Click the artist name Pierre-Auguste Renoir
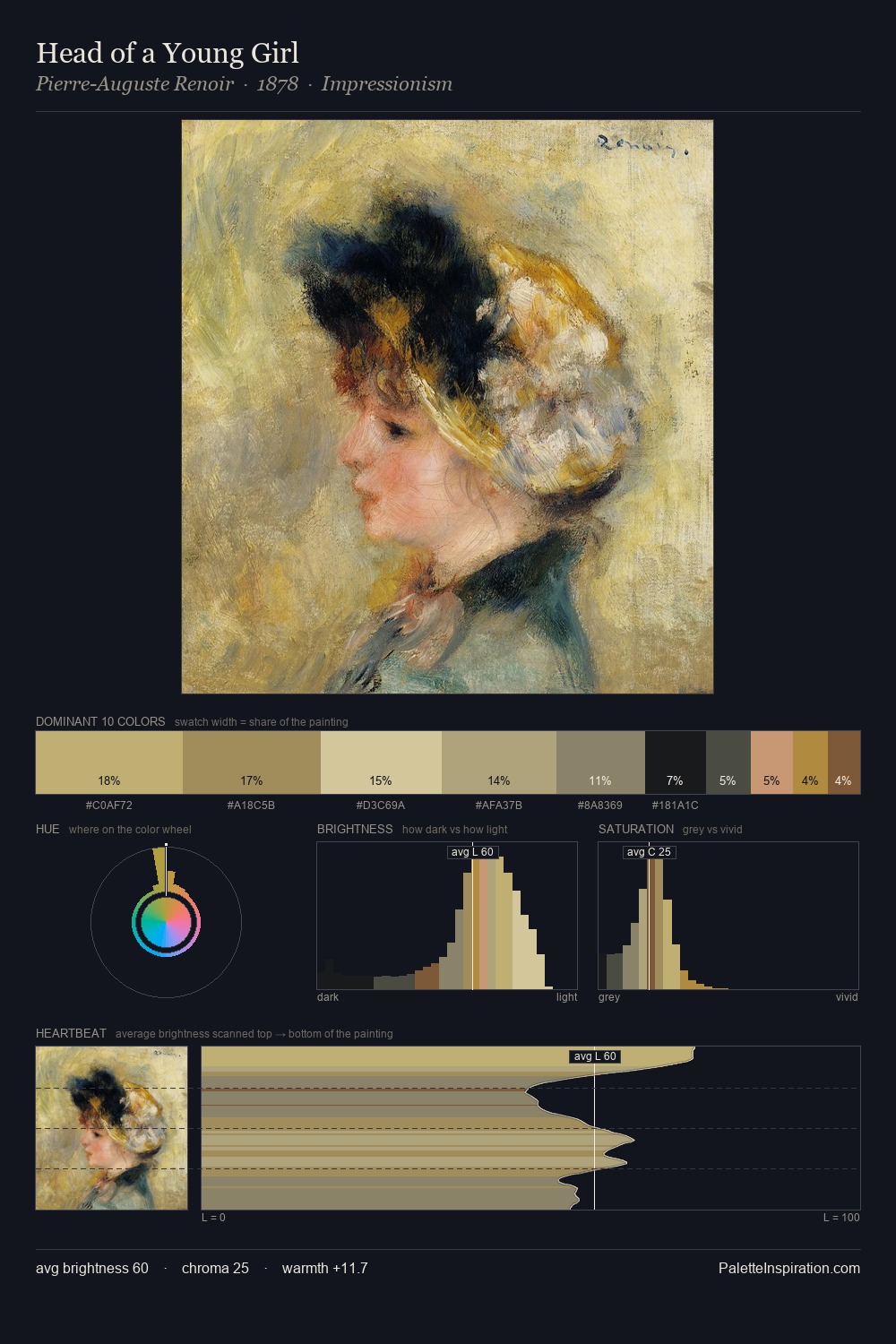896x1344 pixels. click(x=134, y=84)
